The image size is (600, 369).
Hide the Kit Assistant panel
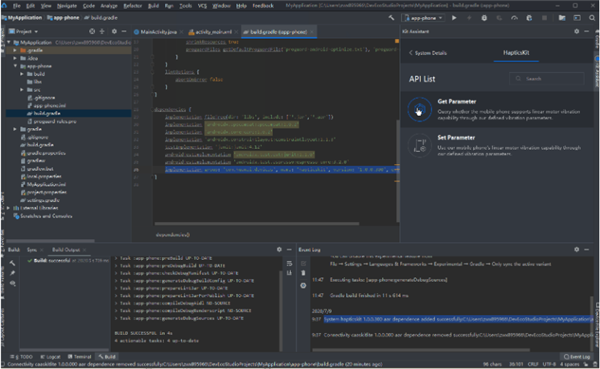pyautogui.click(x=587, y=31)
